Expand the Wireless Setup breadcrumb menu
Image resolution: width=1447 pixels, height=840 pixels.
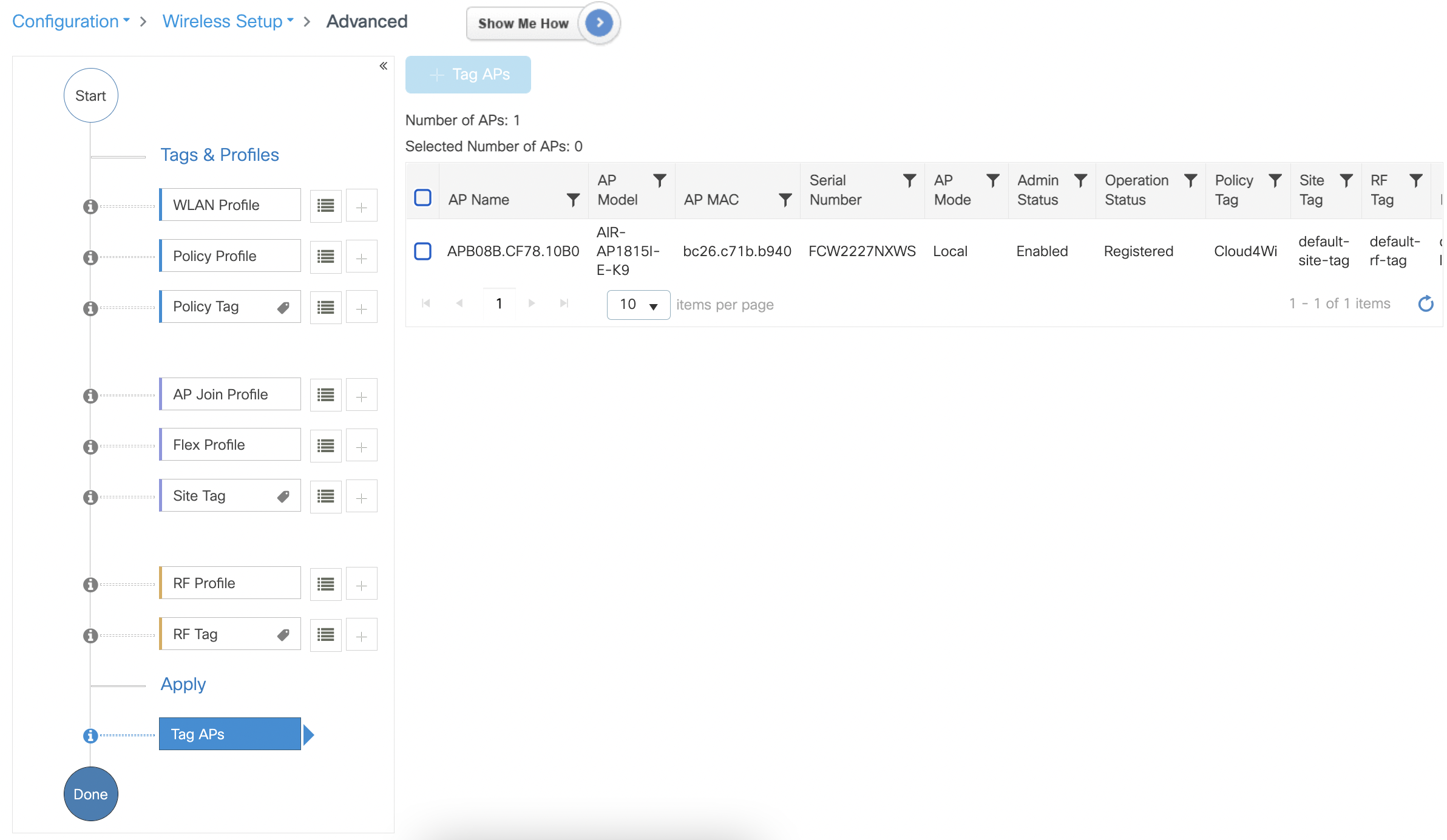(x=228, y=21)
